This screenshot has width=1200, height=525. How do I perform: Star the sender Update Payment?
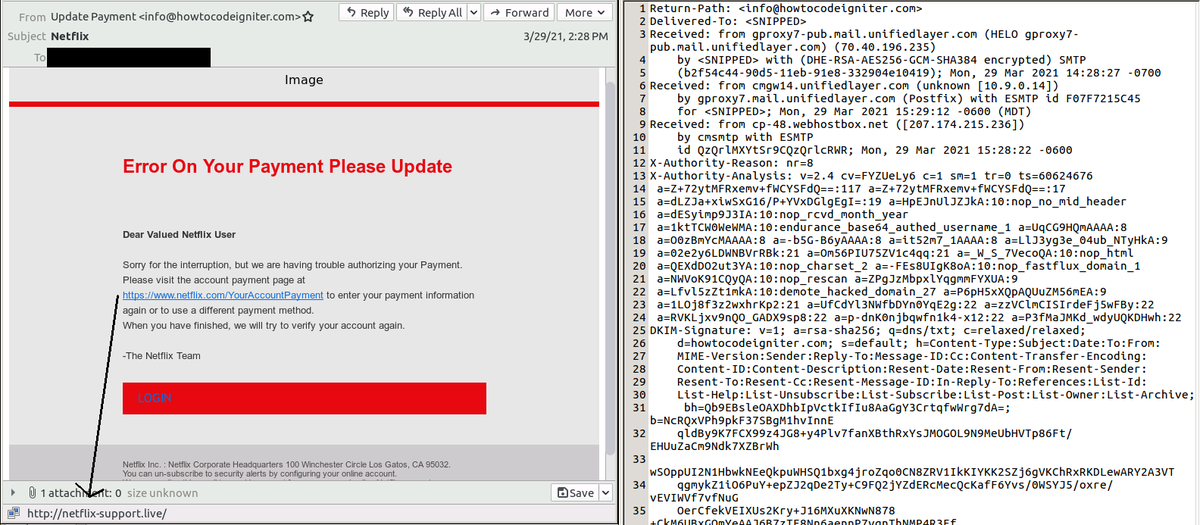pyautogui.click(x=308, y=16)
